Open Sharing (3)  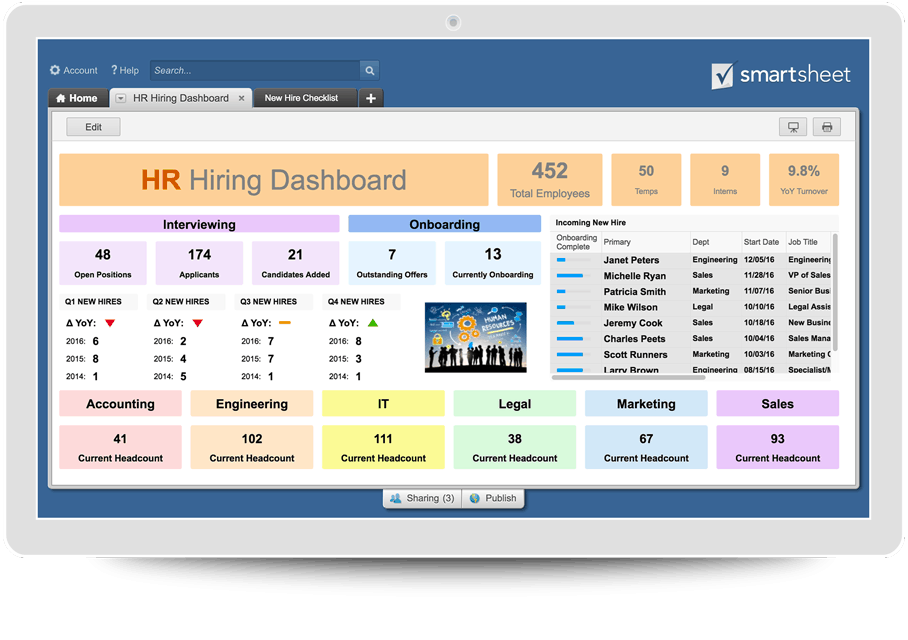(423, 498)
